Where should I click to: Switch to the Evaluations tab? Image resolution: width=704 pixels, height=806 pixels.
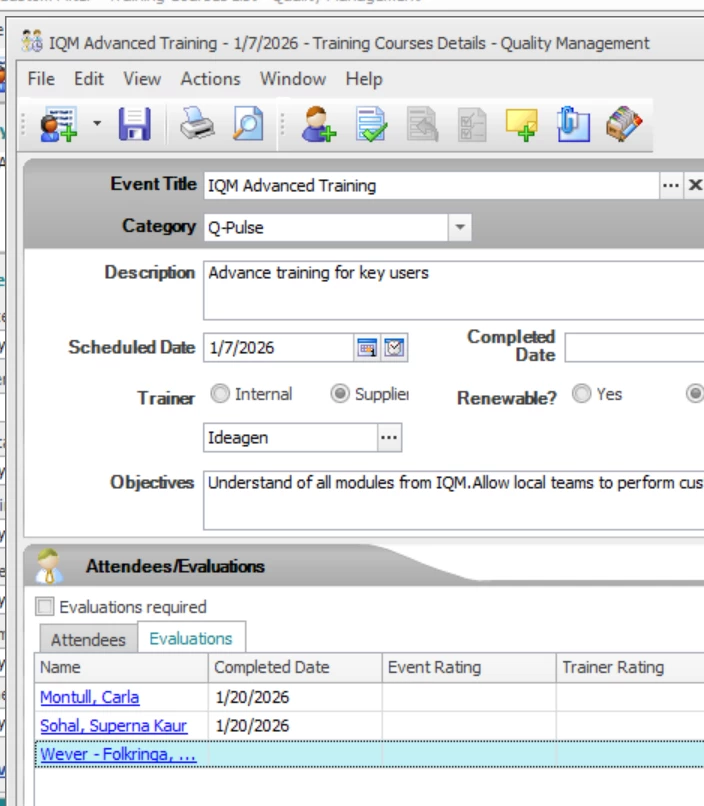[191, 638]
